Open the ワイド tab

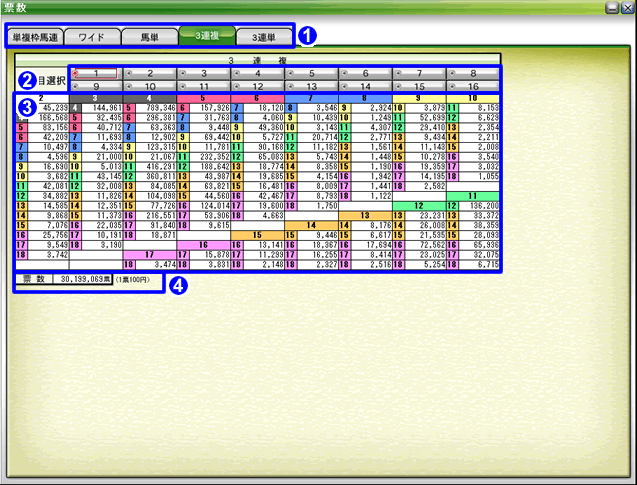click(x=92, y=37)
